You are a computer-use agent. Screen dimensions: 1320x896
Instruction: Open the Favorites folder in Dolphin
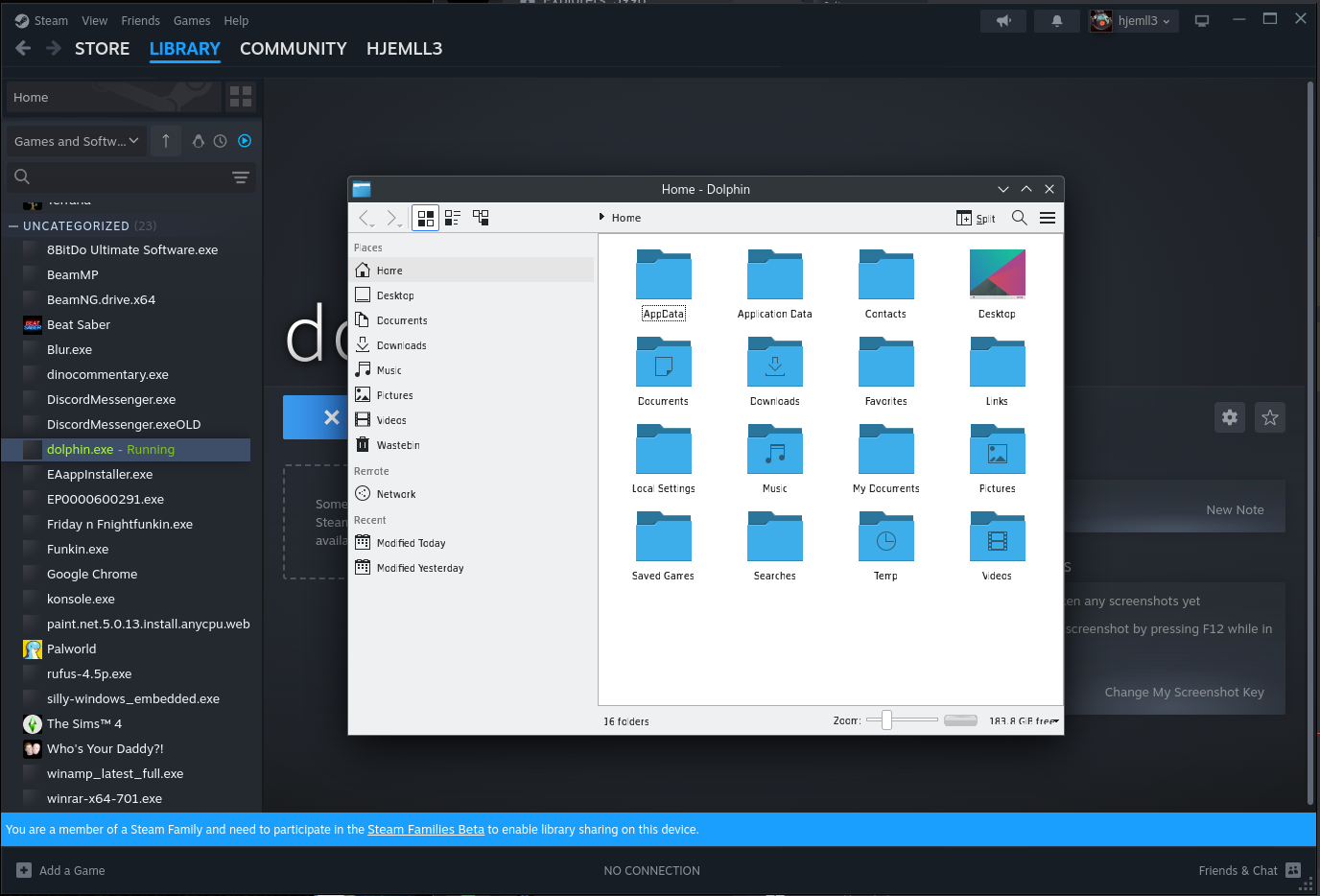pos(885,372)
